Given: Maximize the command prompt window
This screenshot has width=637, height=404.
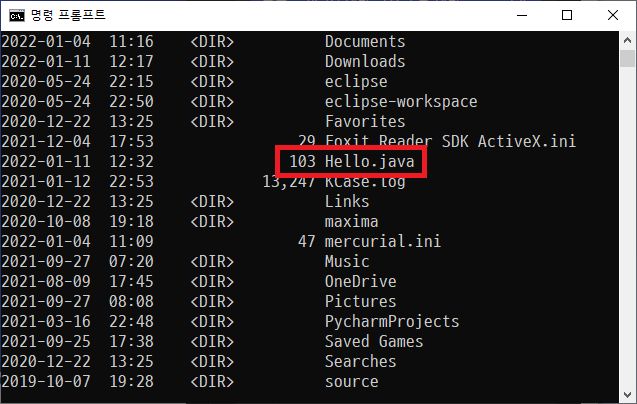Looking at the screenshot, I should tap(567, 15).
